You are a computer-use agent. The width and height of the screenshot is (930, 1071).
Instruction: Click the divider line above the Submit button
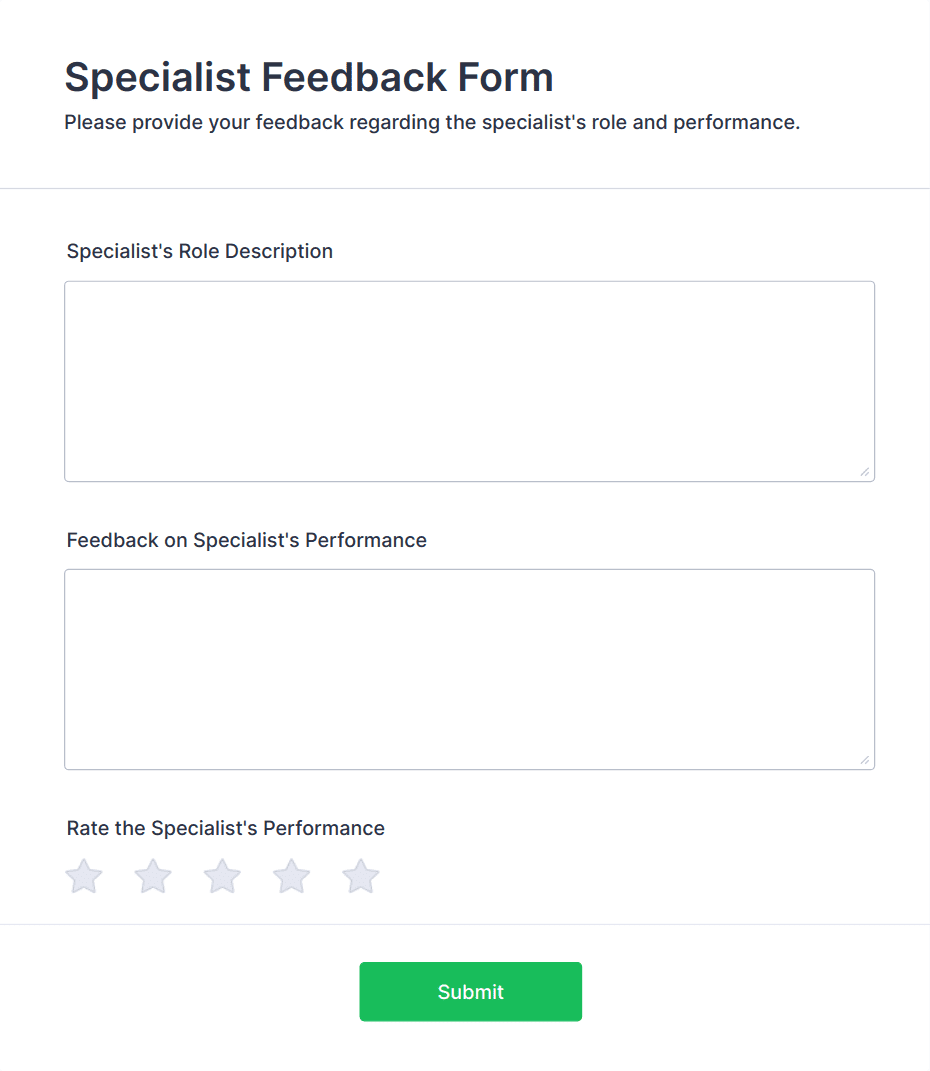coord(465,924)
